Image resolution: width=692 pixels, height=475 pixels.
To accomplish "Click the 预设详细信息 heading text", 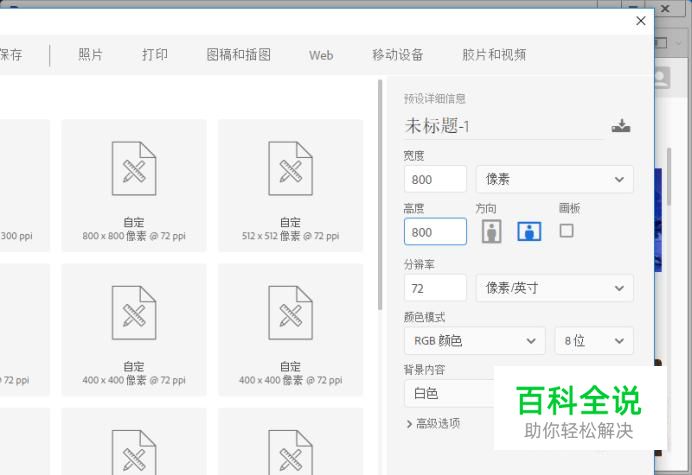I will tap(435, 98).
